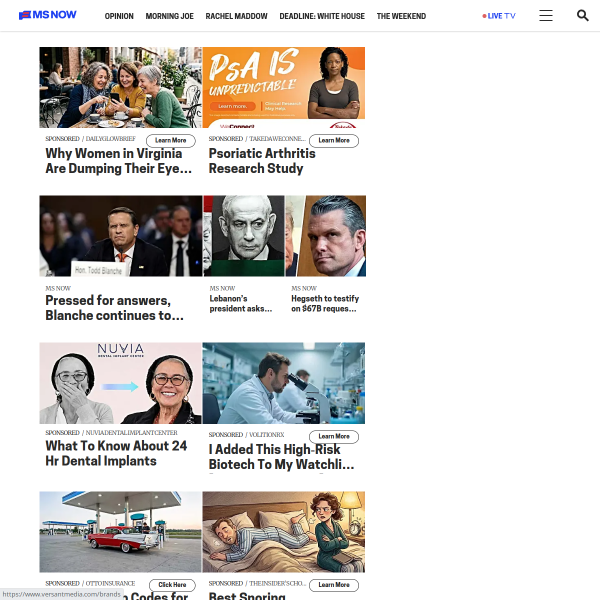
Task: Open Lebanon's president asks headline
Action: (x=241, y=303)
